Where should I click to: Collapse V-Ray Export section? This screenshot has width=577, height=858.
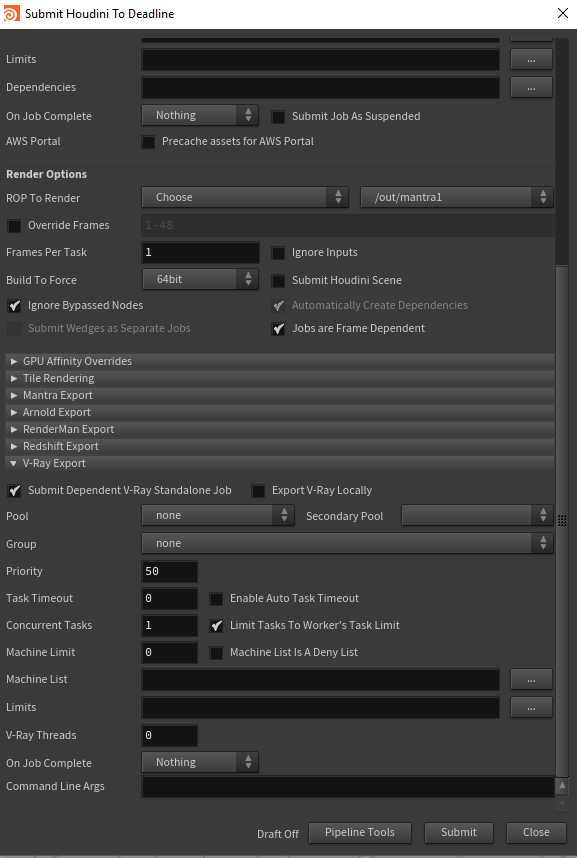[x=280, y=463]
